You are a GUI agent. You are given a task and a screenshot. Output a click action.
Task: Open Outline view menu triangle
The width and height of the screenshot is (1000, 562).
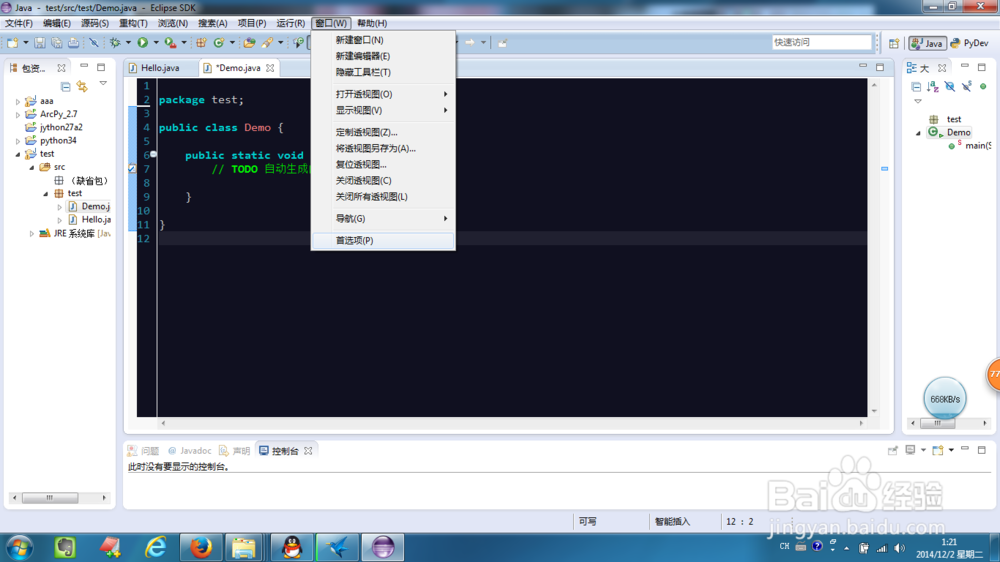click(918, 101)
